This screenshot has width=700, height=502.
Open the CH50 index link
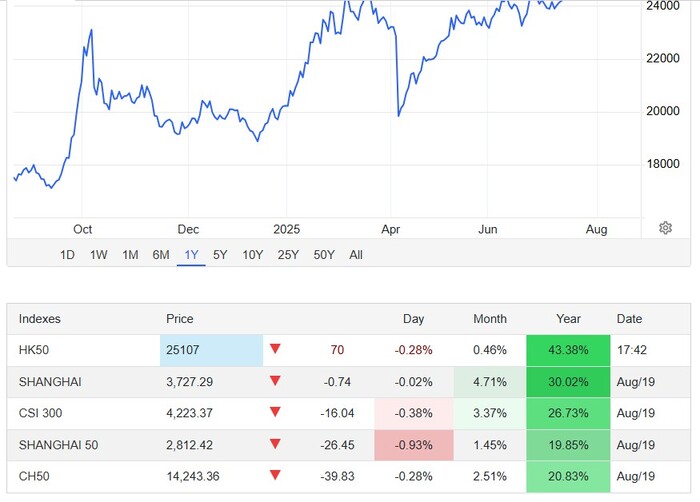(x=34, y=474)
